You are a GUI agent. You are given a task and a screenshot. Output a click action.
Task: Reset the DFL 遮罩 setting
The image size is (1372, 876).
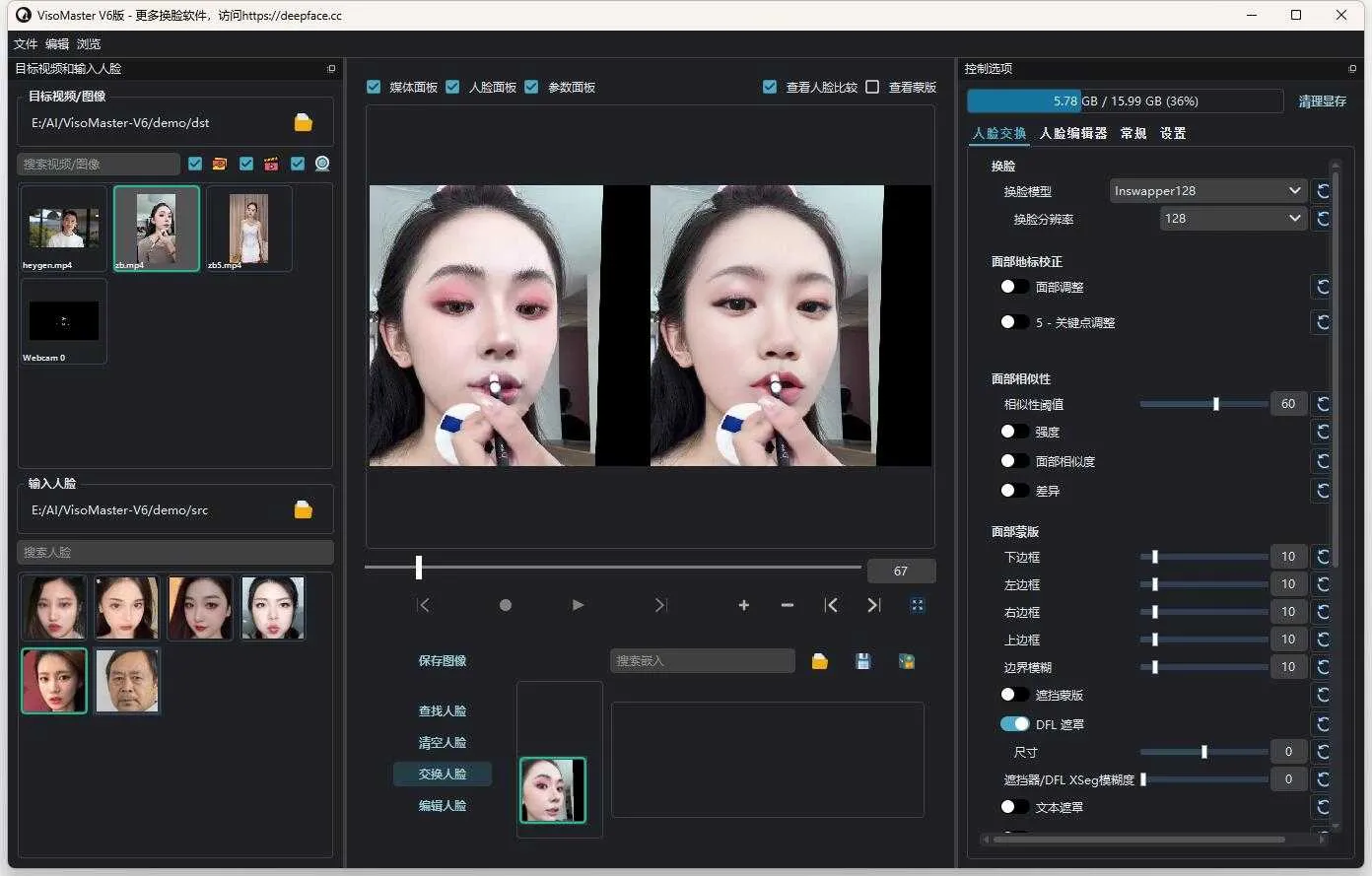[1323, 724]
